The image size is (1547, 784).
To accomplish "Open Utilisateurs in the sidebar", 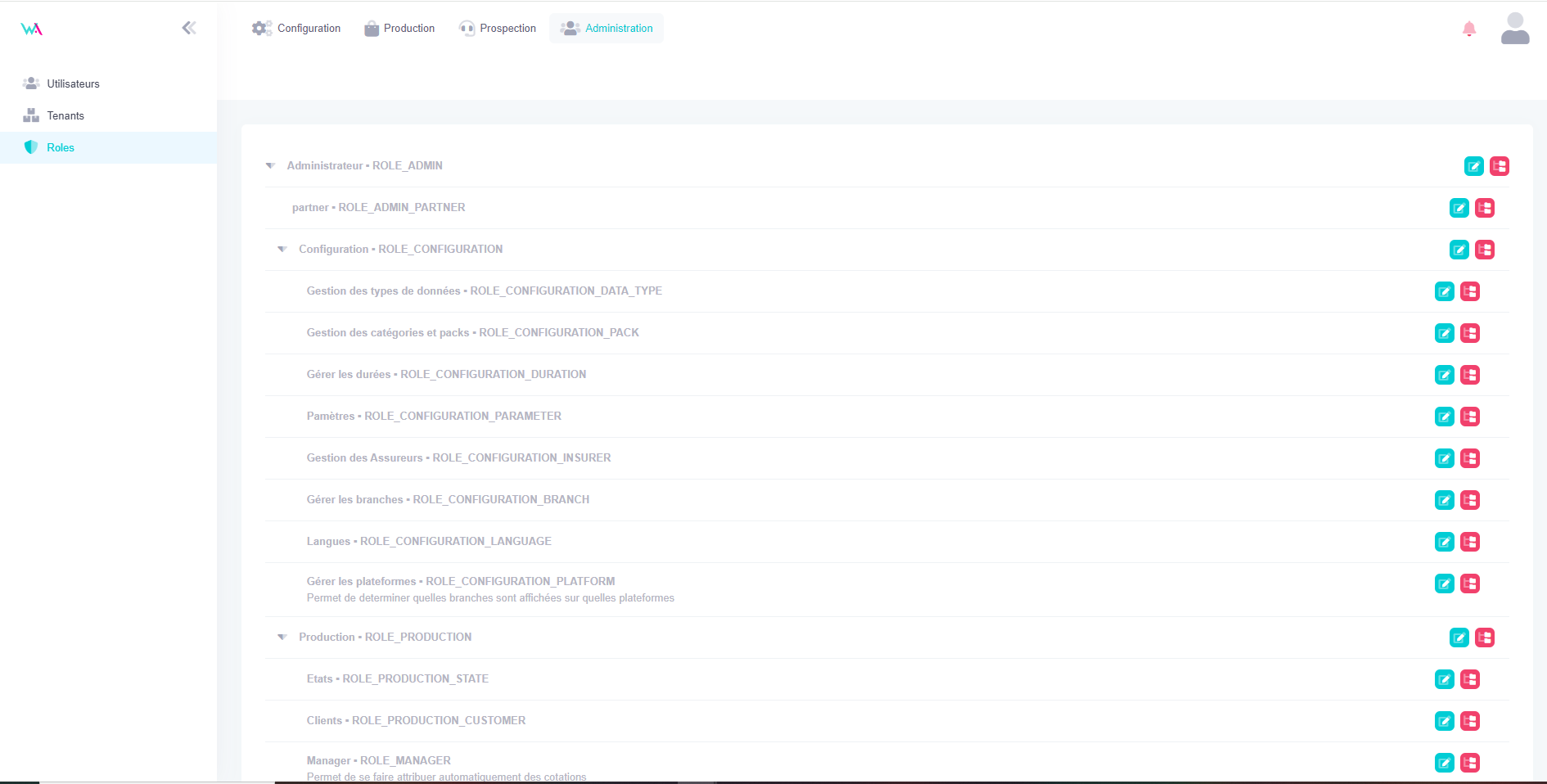I will tap(73, 83).
